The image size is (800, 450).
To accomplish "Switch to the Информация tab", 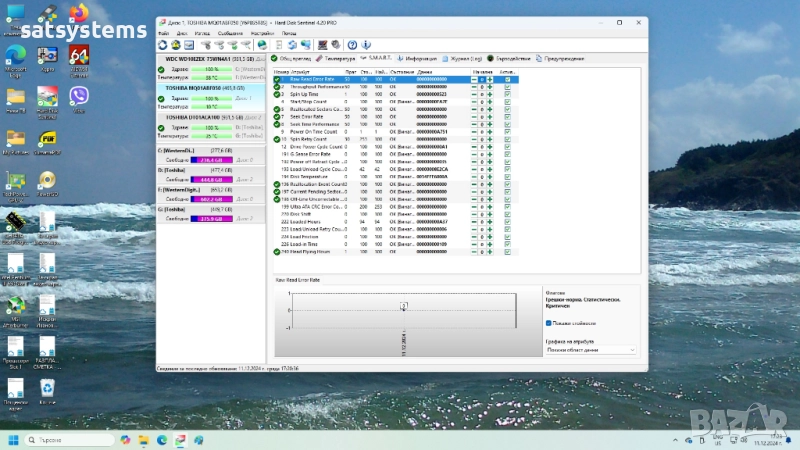I will tap(418, 58).
